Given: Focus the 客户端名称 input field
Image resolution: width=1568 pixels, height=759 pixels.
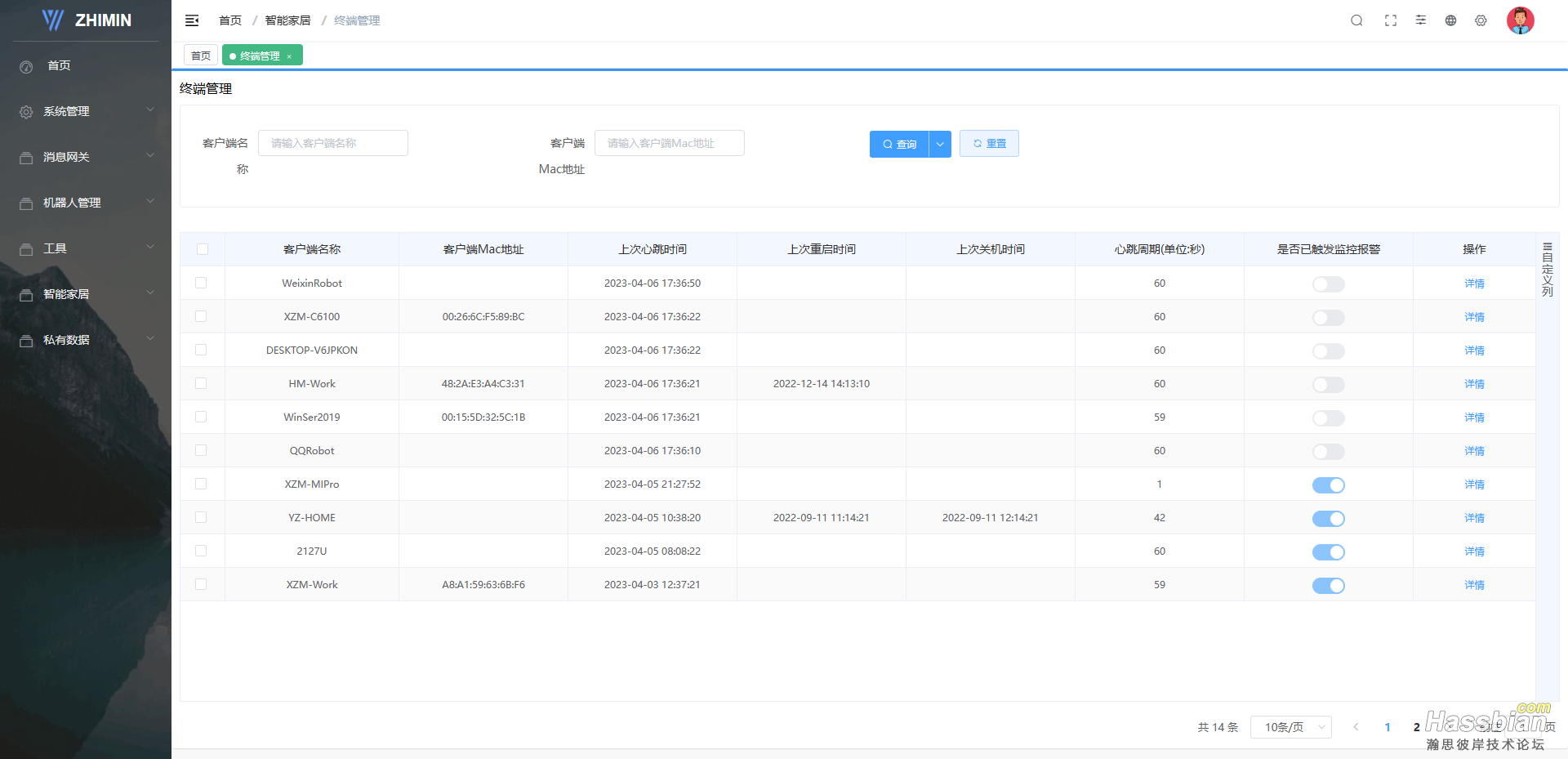Looking at the screenshot, I should 333,143.
